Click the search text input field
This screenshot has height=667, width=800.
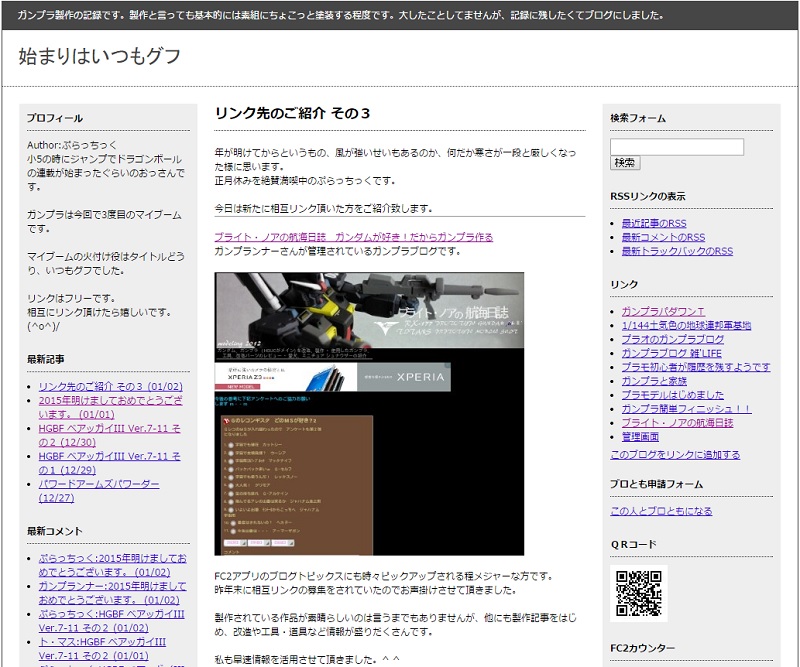tap(677, 147)
